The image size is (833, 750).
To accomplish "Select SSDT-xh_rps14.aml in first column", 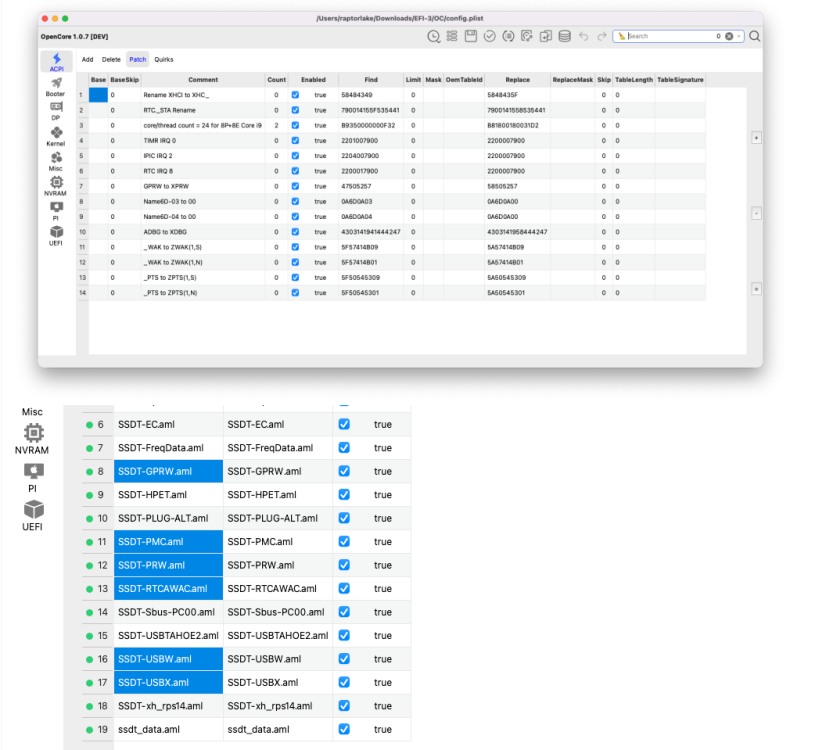I will (168, 706).
